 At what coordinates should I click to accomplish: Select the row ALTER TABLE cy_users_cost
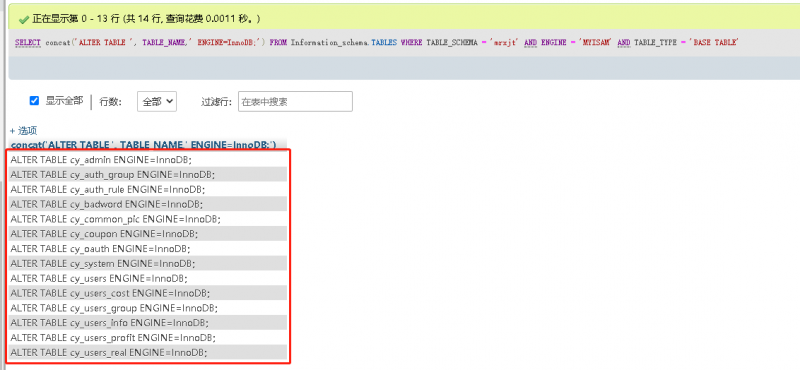click(148, 293)
